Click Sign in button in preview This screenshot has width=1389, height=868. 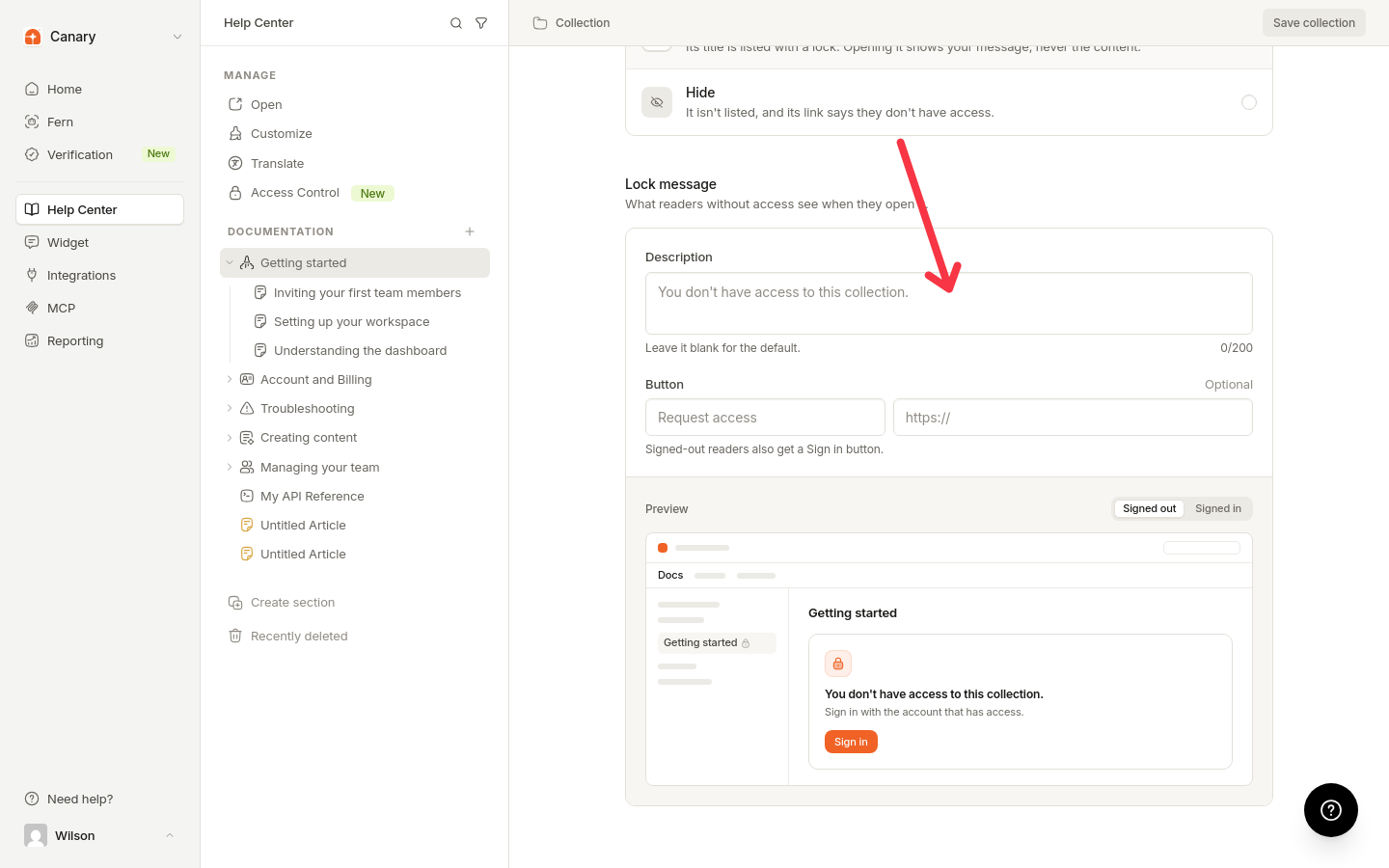(851, 742)
